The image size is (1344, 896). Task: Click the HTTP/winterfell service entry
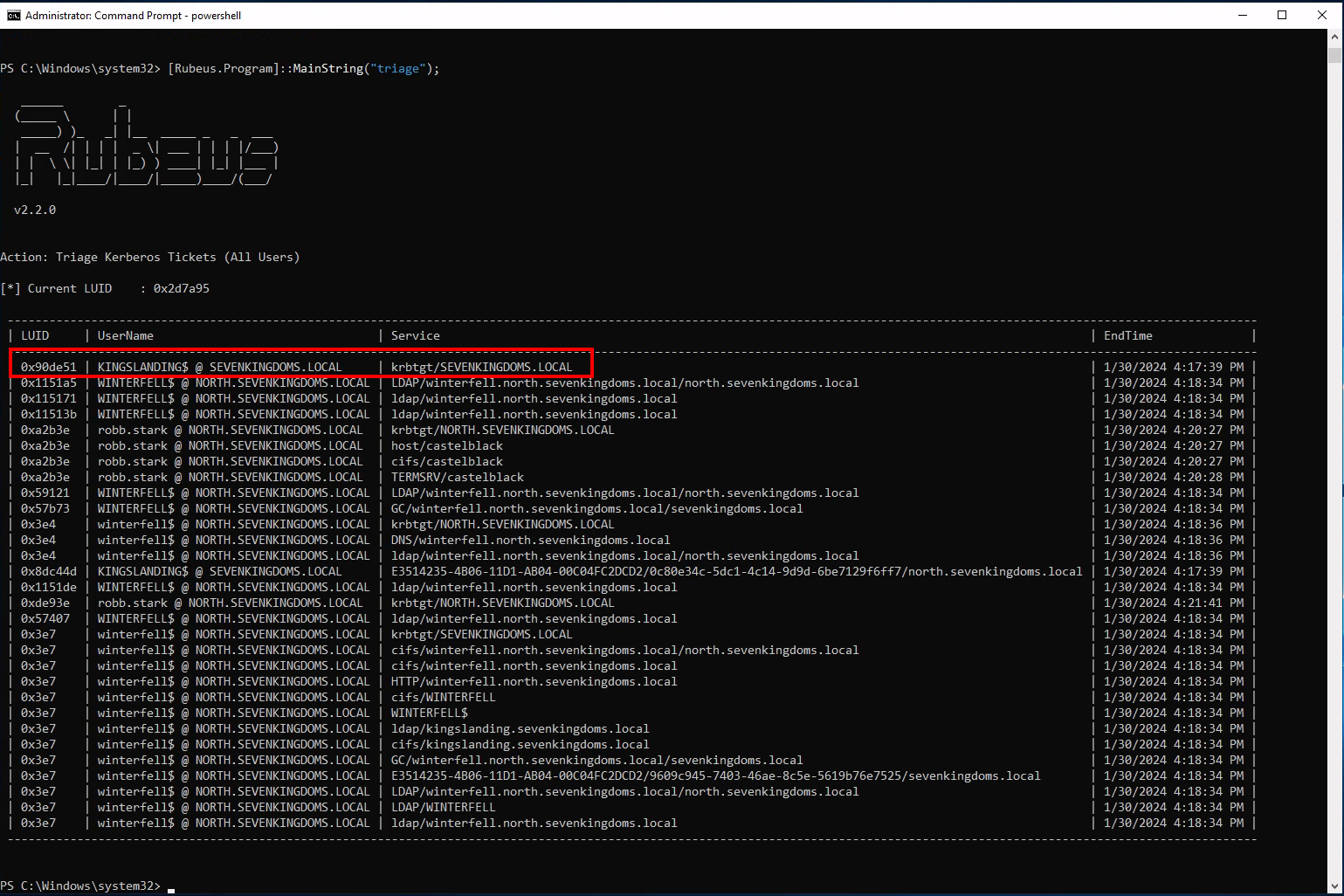coord(534,681)
